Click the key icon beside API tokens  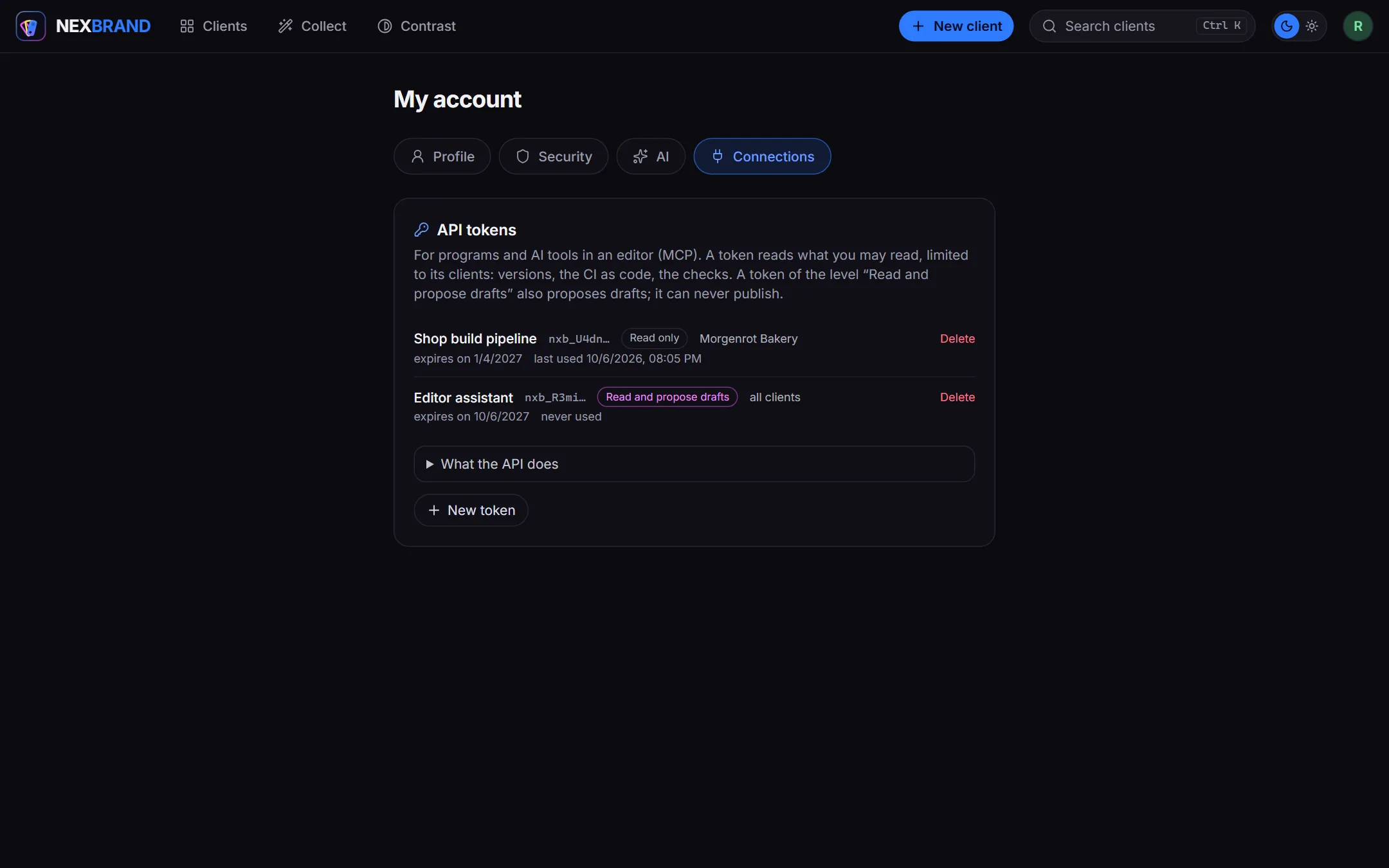(421, 230)
